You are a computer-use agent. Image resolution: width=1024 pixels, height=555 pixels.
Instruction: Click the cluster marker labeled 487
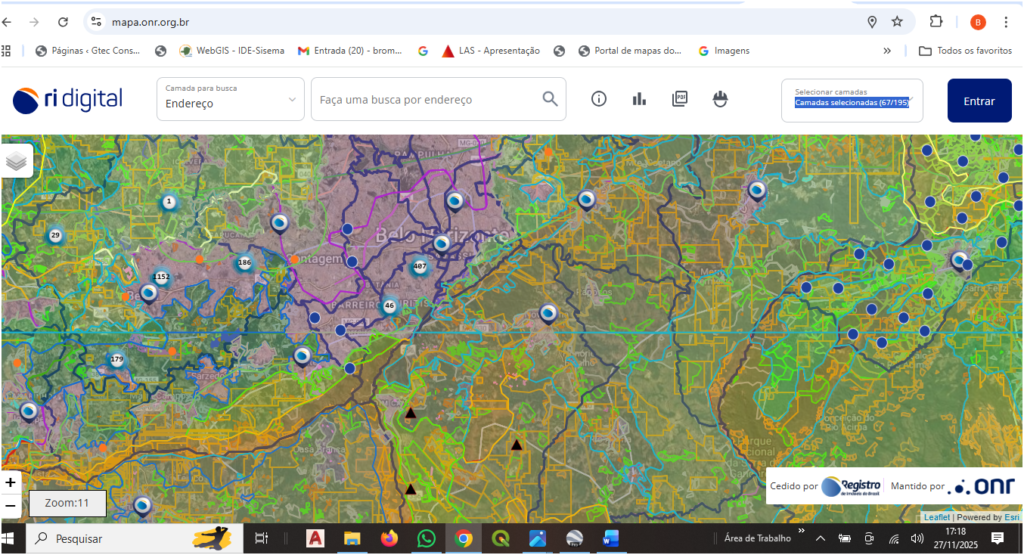coord(419,266)
